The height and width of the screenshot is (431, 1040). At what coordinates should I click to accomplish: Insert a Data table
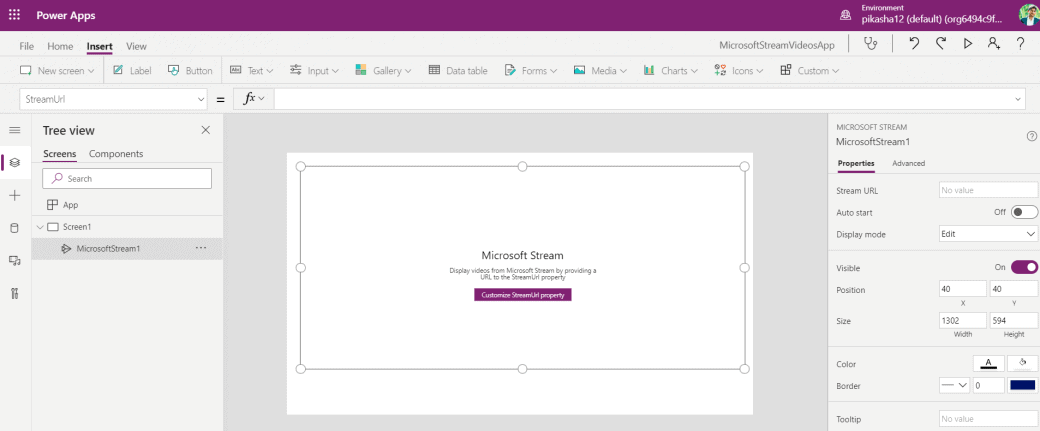tap(458, 70)
